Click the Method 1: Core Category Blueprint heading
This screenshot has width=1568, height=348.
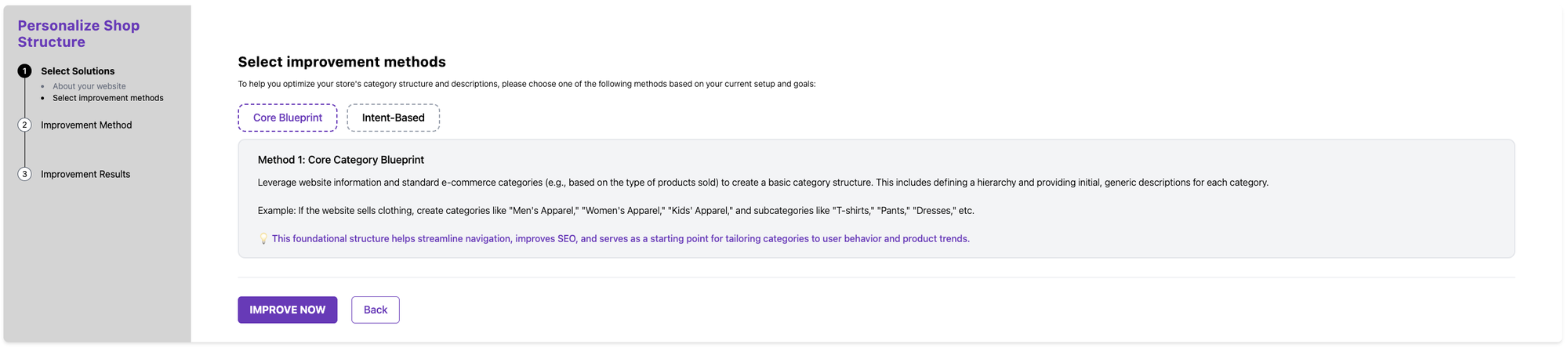(x=340, y=160)
